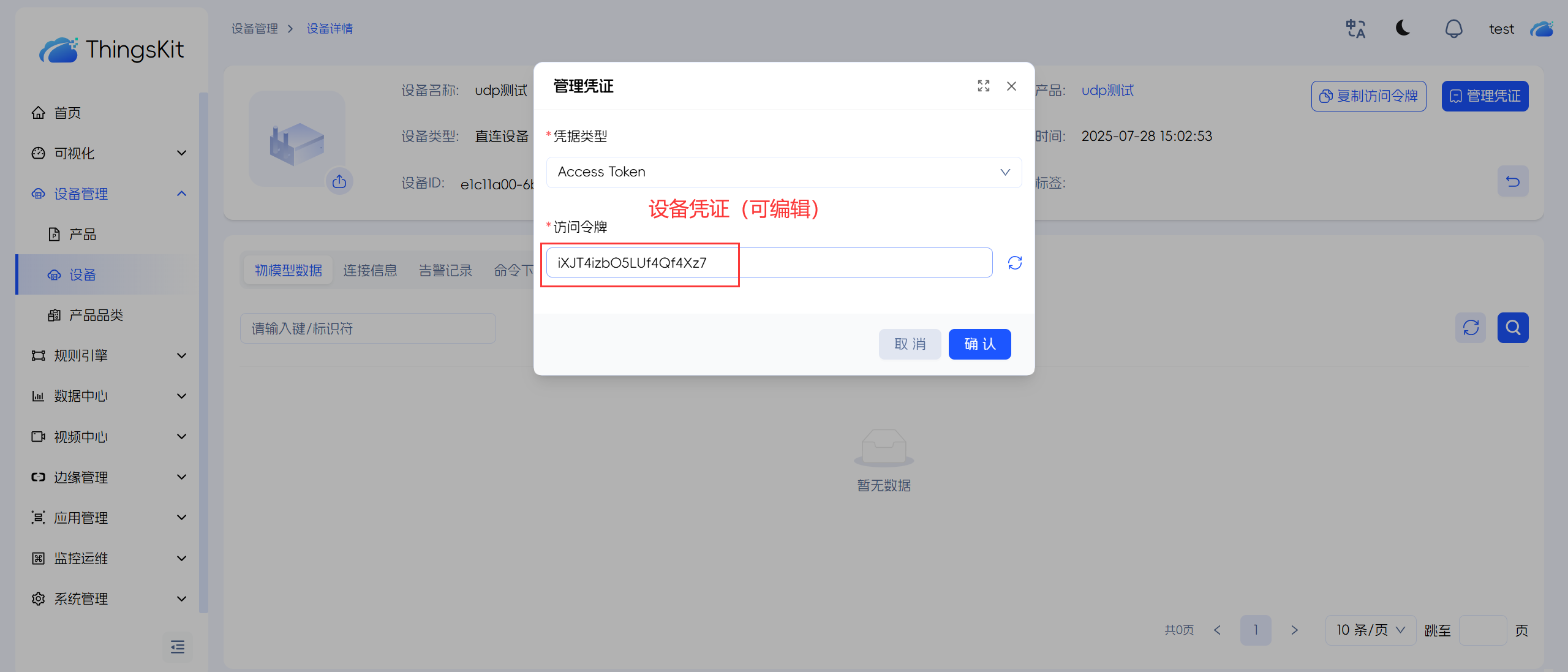Click the device image upload icon
Screen dimensions: 1568x672
(339, 181)
